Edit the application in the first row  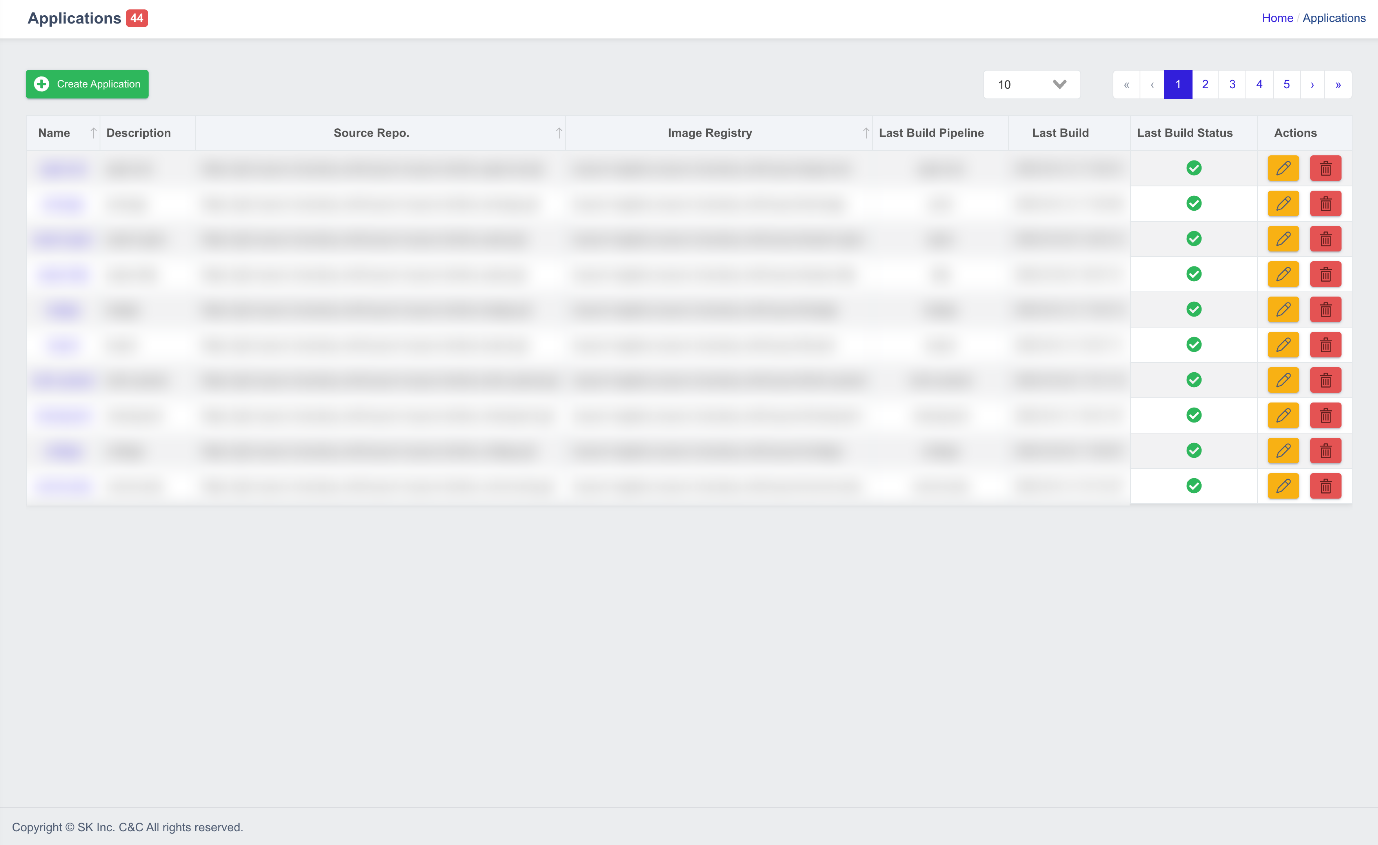pyautogui.click(x=1283, y=169)
